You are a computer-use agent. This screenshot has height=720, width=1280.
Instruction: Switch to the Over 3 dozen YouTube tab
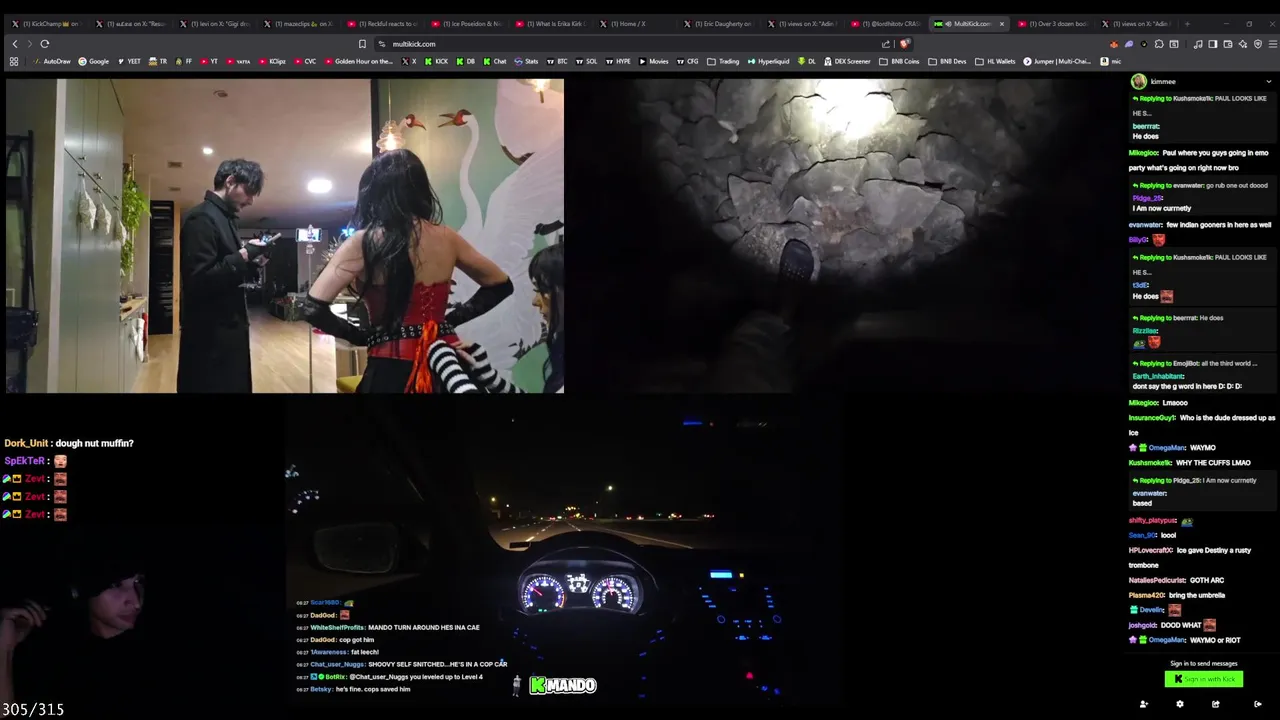[1052, 23]
